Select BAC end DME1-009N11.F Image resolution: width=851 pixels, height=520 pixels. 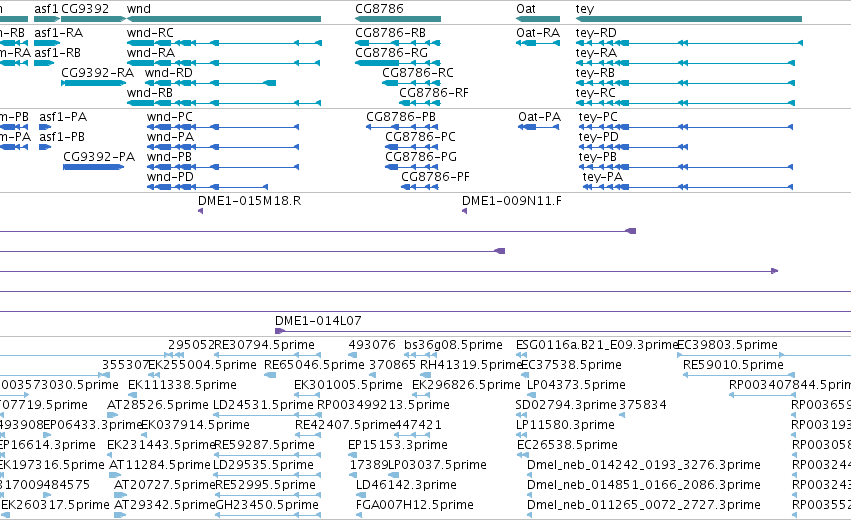pyautogui.click(x=511, y=201)
